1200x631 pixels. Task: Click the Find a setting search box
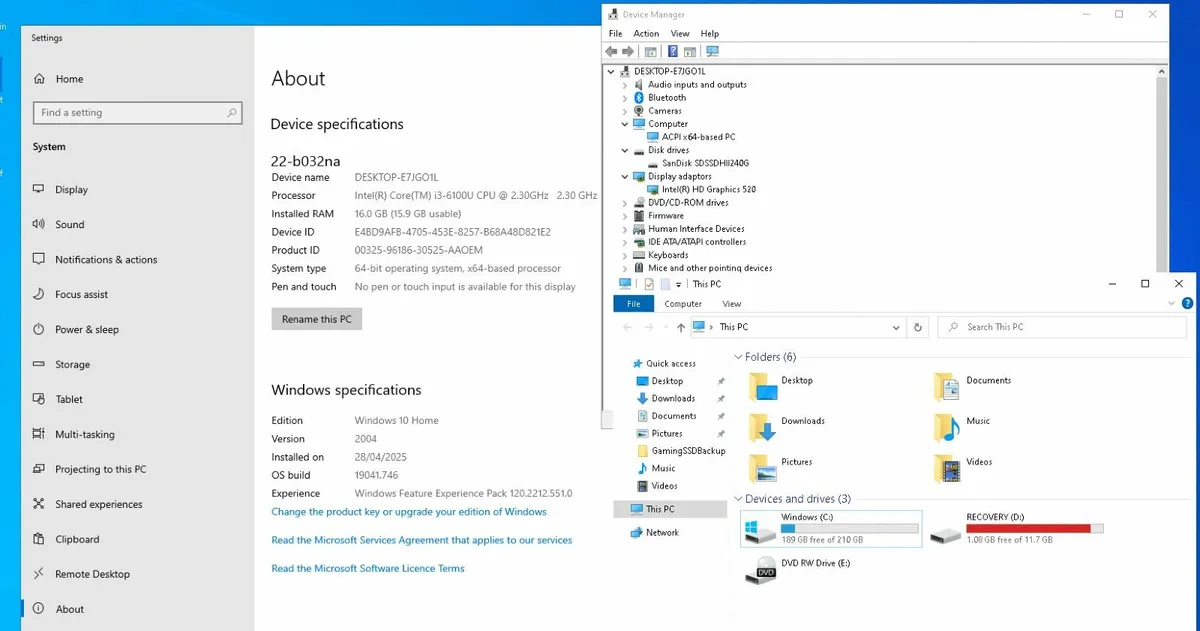click(x=138, y=113)
